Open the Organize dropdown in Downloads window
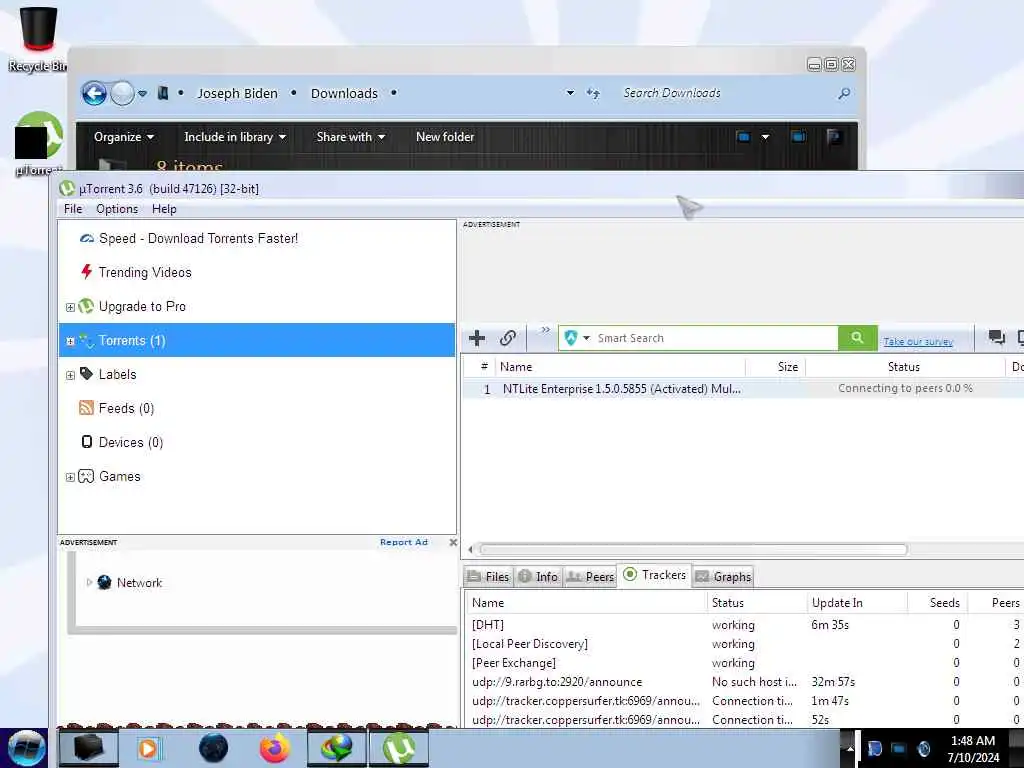 pos(123,136)
